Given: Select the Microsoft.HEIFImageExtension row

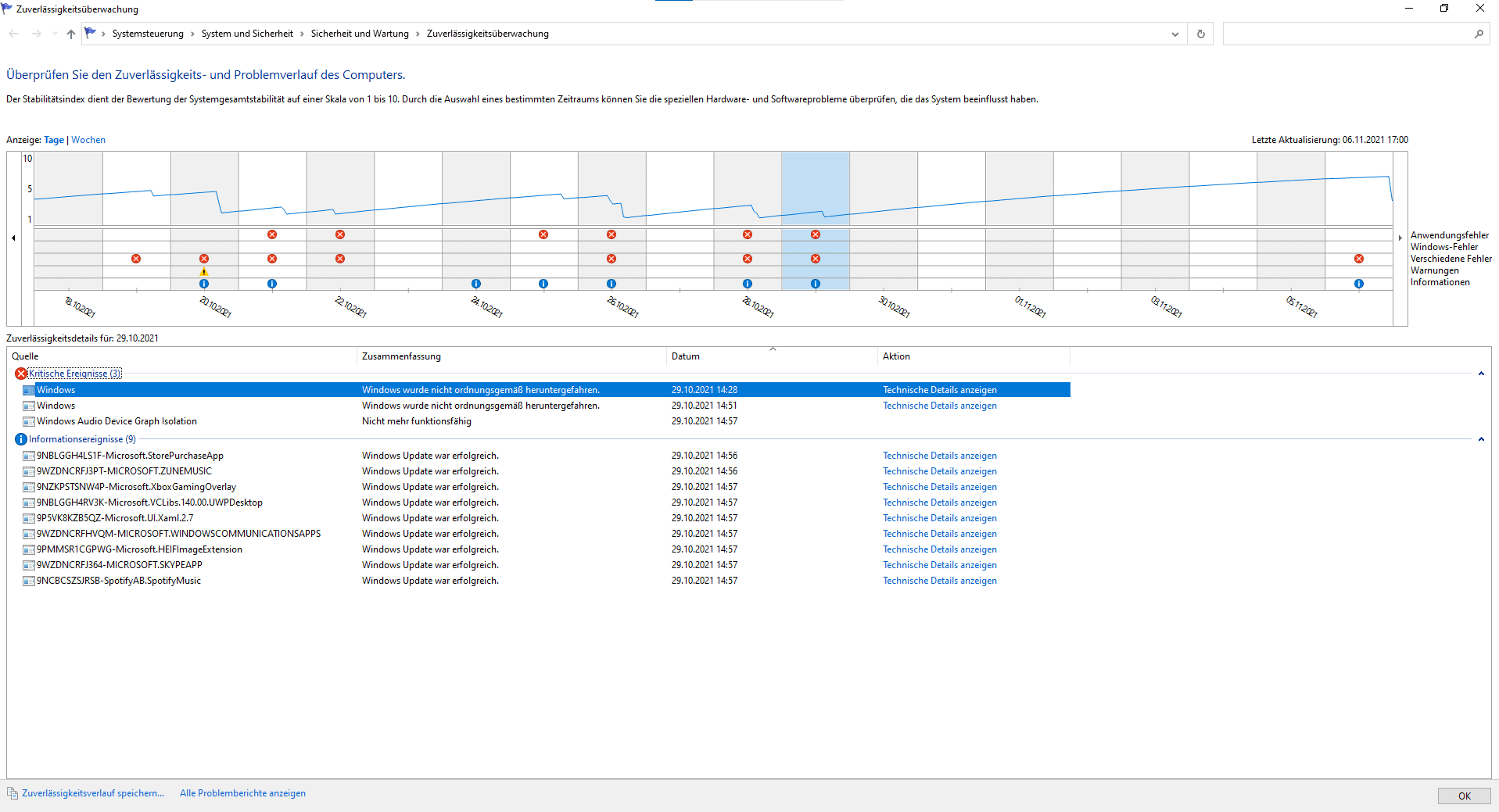Looking at the screenshot, I should (x=546, y=549).
